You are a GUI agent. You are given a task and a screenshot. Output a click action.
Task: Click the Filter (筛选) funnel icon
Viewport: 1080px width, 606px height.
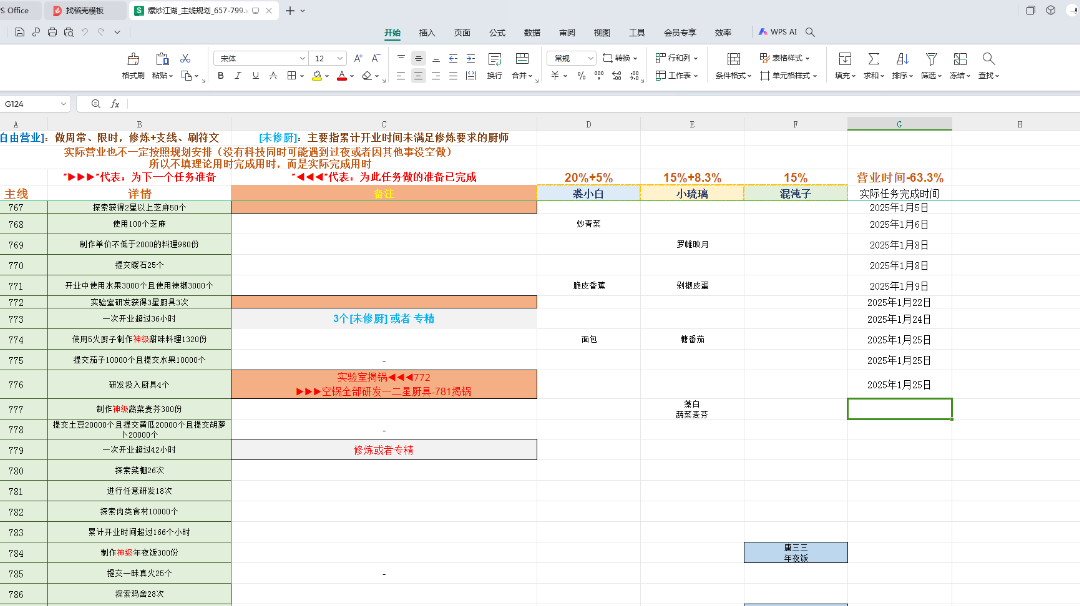pos(931,59)
